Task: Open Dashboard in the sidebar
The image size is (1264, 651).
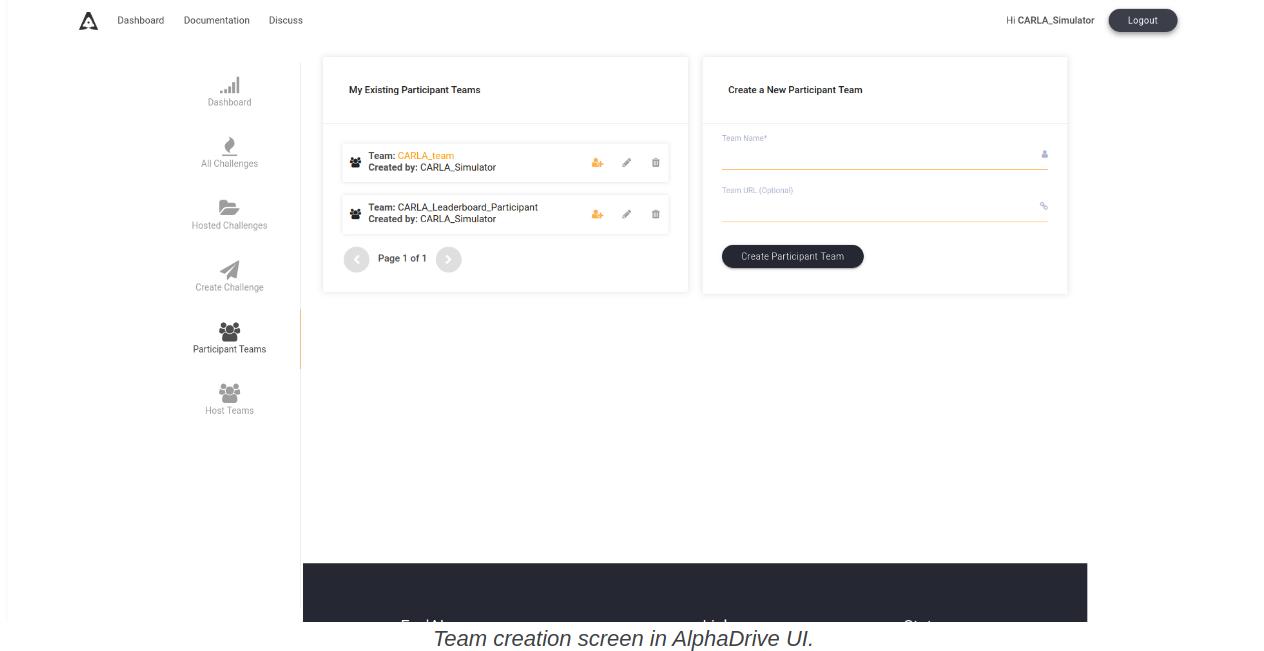Action: pos(229,92)
